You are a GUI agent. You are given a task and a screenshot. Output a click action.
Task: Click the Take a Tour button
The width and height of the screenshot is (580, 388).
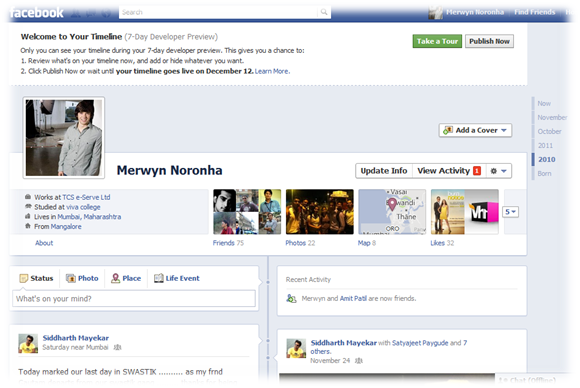point(437,41)
